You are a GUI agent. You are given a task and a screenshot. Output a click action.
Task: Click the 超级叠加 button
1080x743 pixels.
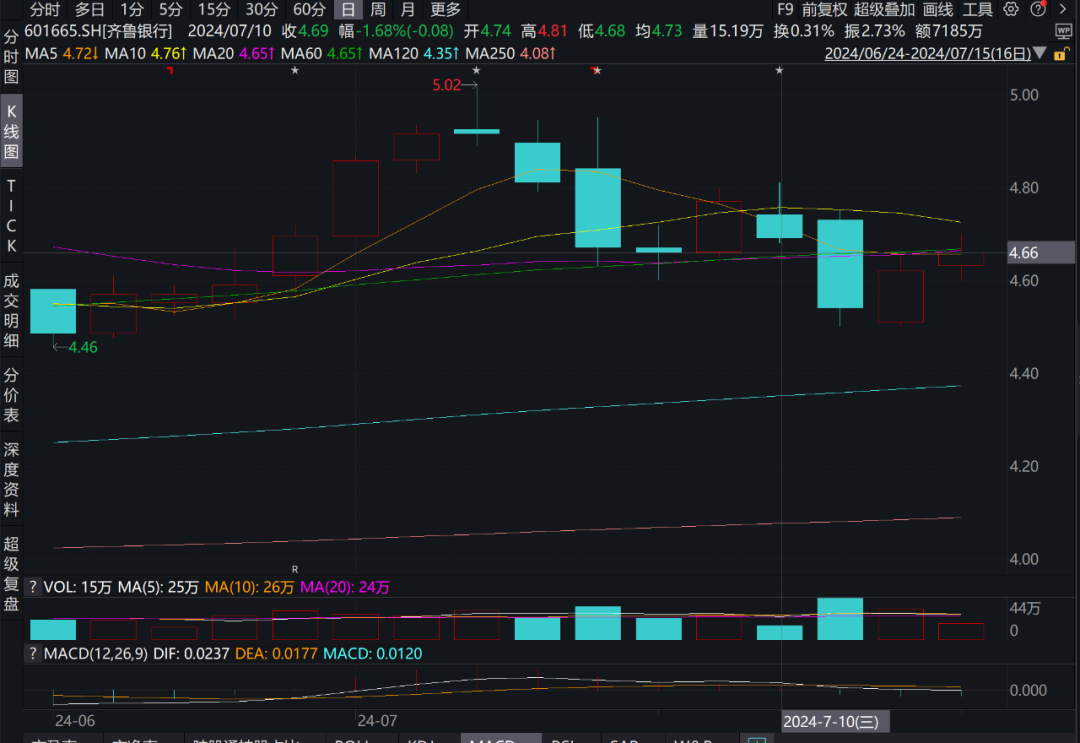tap(884, 10)
